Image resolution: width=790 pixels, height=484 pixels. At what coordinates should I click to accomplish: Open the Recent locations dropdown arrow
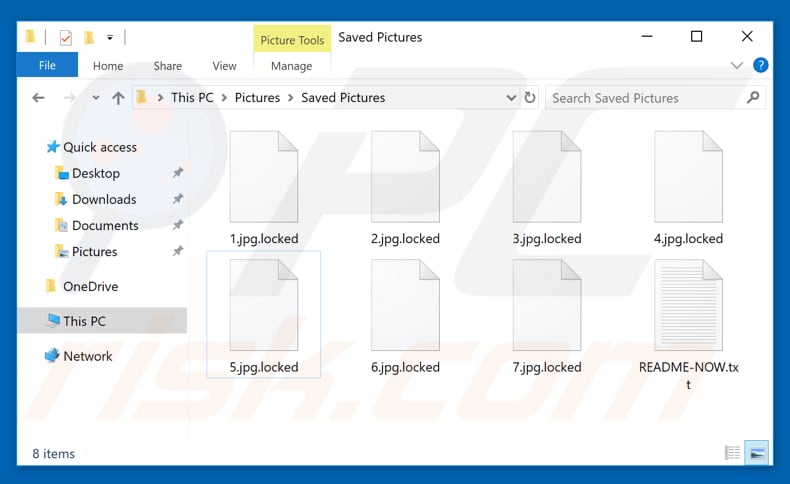tap(96, 98)
